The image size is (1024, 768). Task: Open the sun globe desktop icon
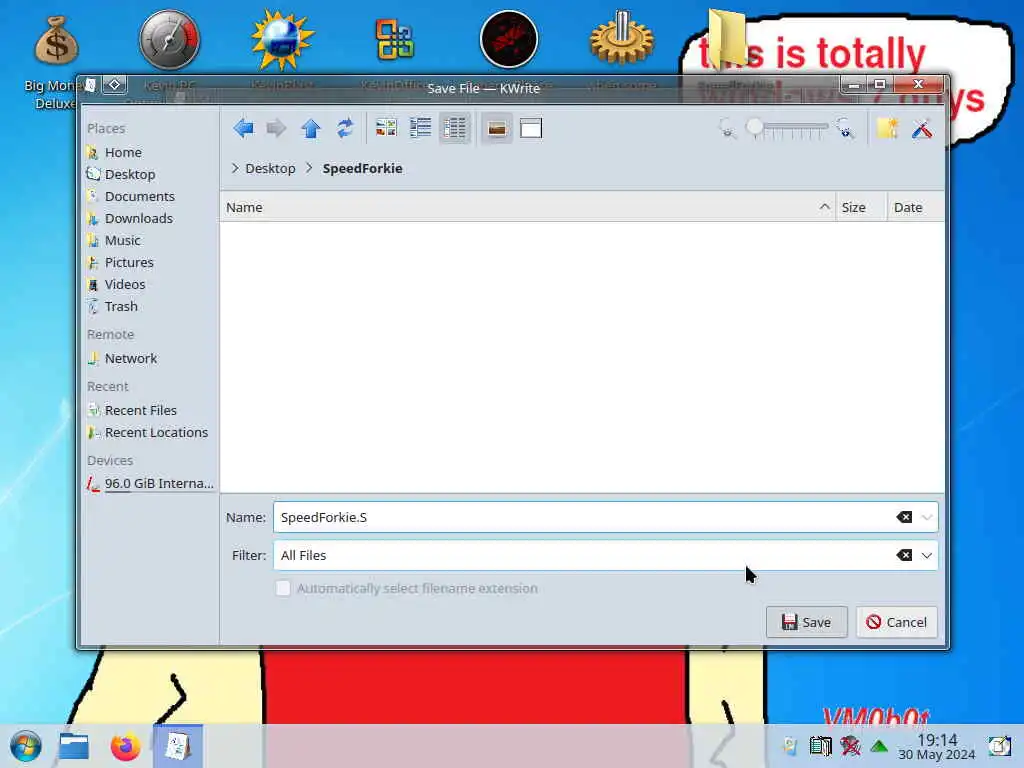282,40
